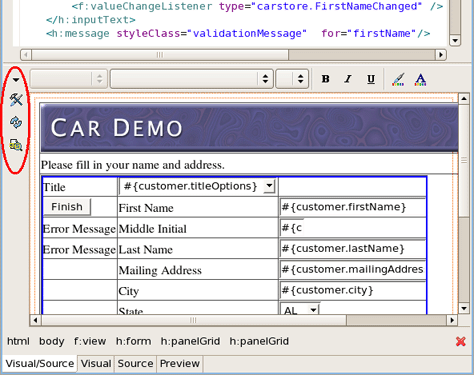
Task: Click source pane scroll down arrow
Action: click(455, 41)
